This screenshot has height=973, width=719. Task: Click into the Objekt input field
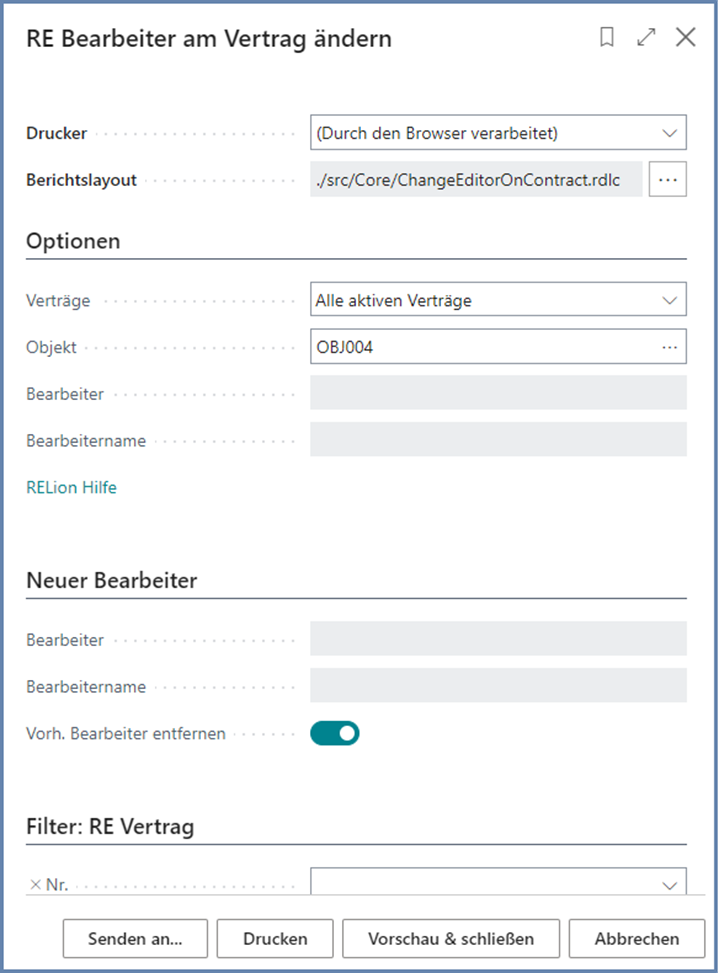480,346
